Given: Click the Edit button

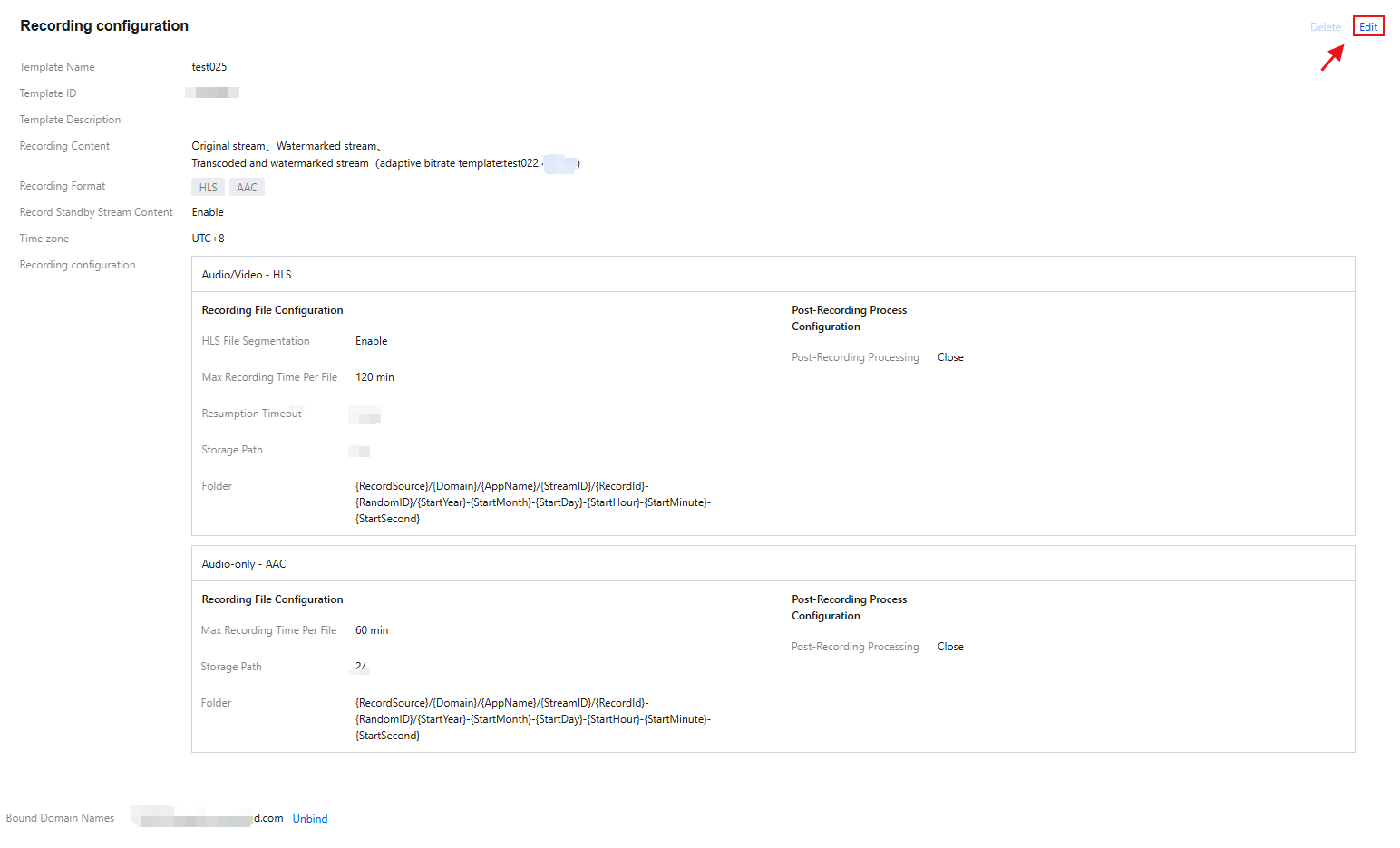Looking at the screenshot, I should pyautogui.click(x=1367, y=27).
